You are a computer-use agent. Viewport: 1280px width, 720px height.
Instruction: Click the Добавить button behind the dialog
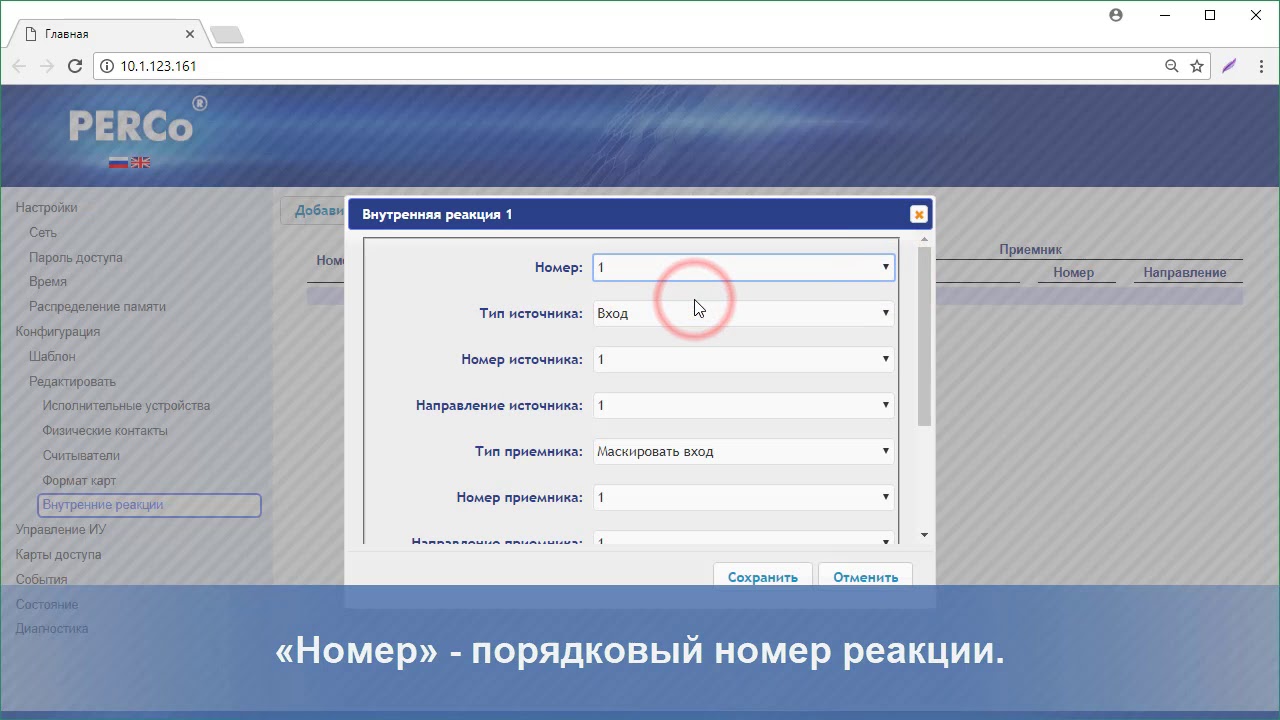click(x=313, y=210)
